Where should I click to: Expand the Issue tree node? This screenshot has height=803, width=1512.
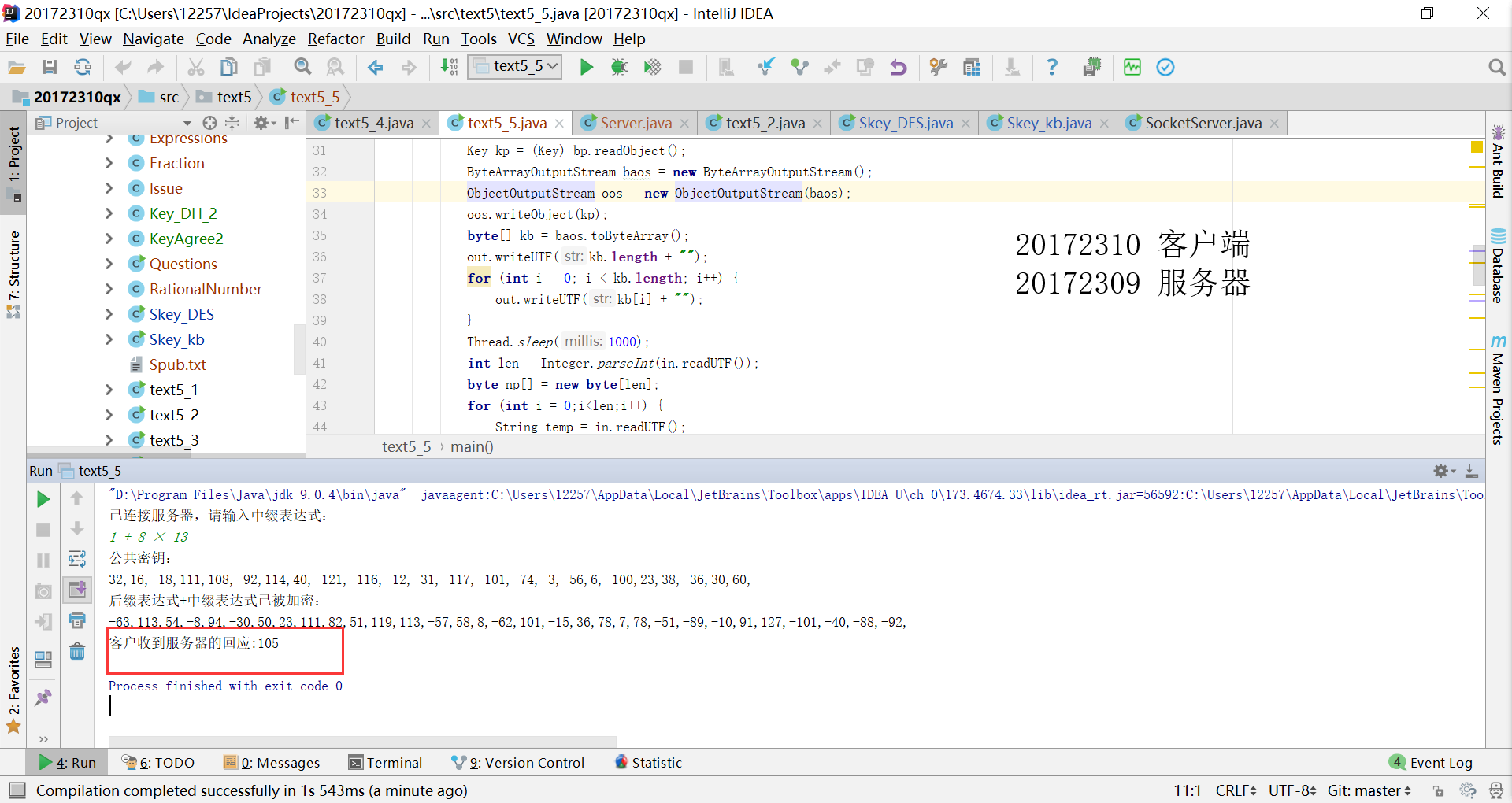[109, 188]
